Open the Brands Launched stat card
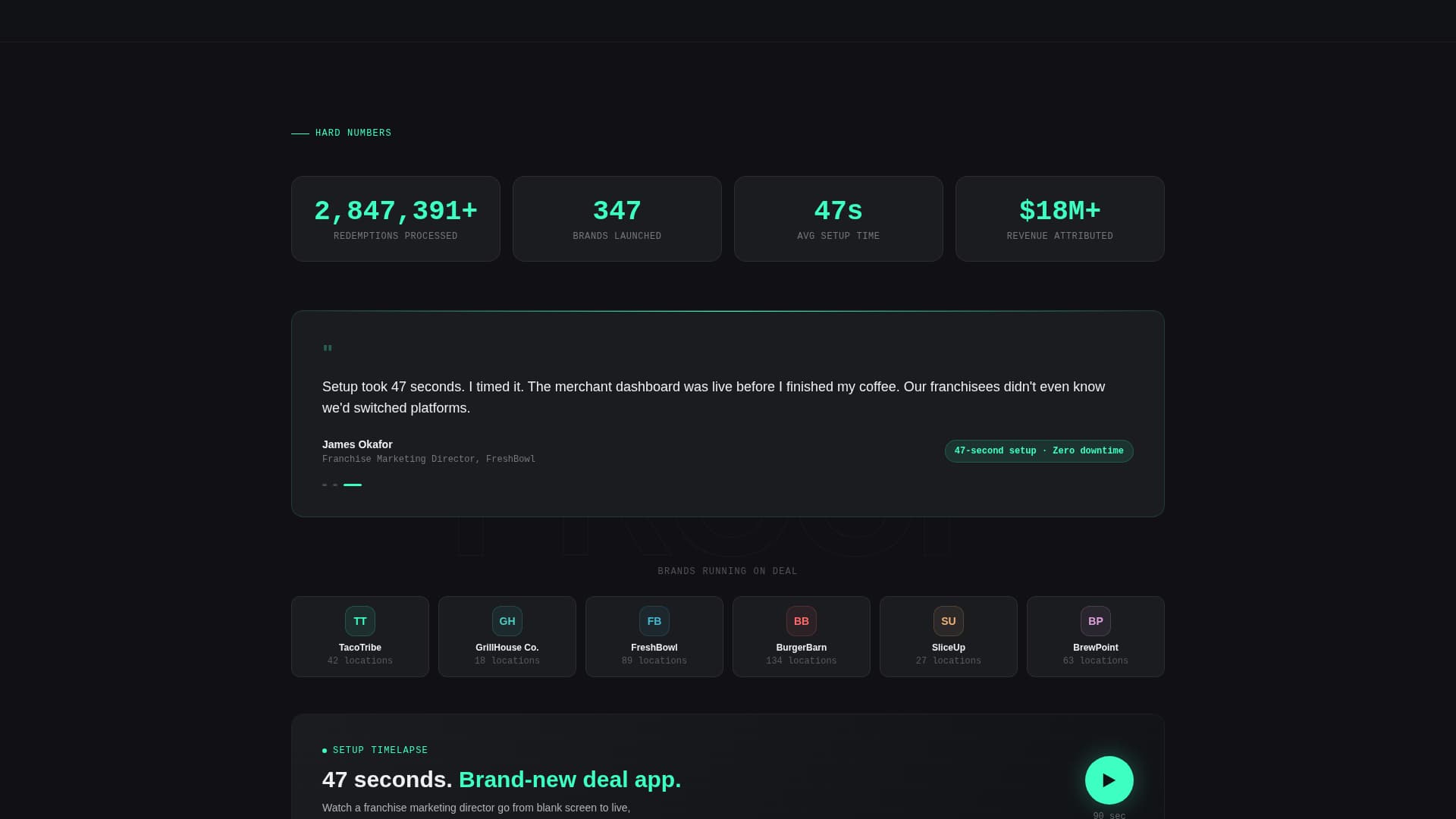The image size is (1456, 819). [x=617, y=219]
